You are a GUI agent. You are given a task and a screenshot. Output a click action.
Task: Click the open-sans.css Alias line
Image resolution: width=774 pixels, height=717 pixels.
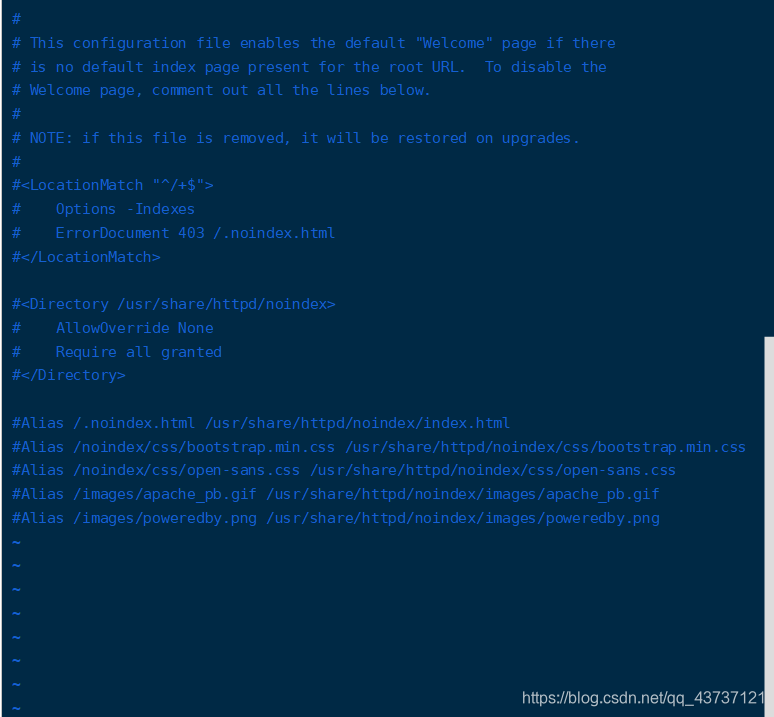point(344,470)
